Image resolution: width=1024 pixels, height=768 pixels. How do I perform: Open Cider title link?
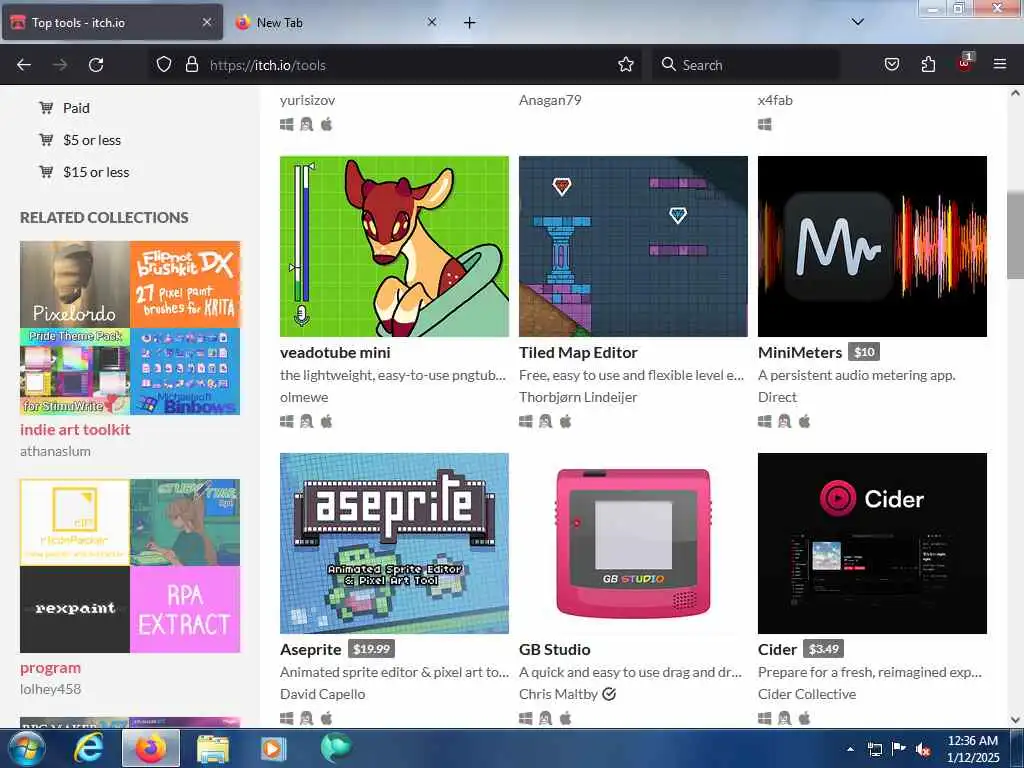click(777, 650)
